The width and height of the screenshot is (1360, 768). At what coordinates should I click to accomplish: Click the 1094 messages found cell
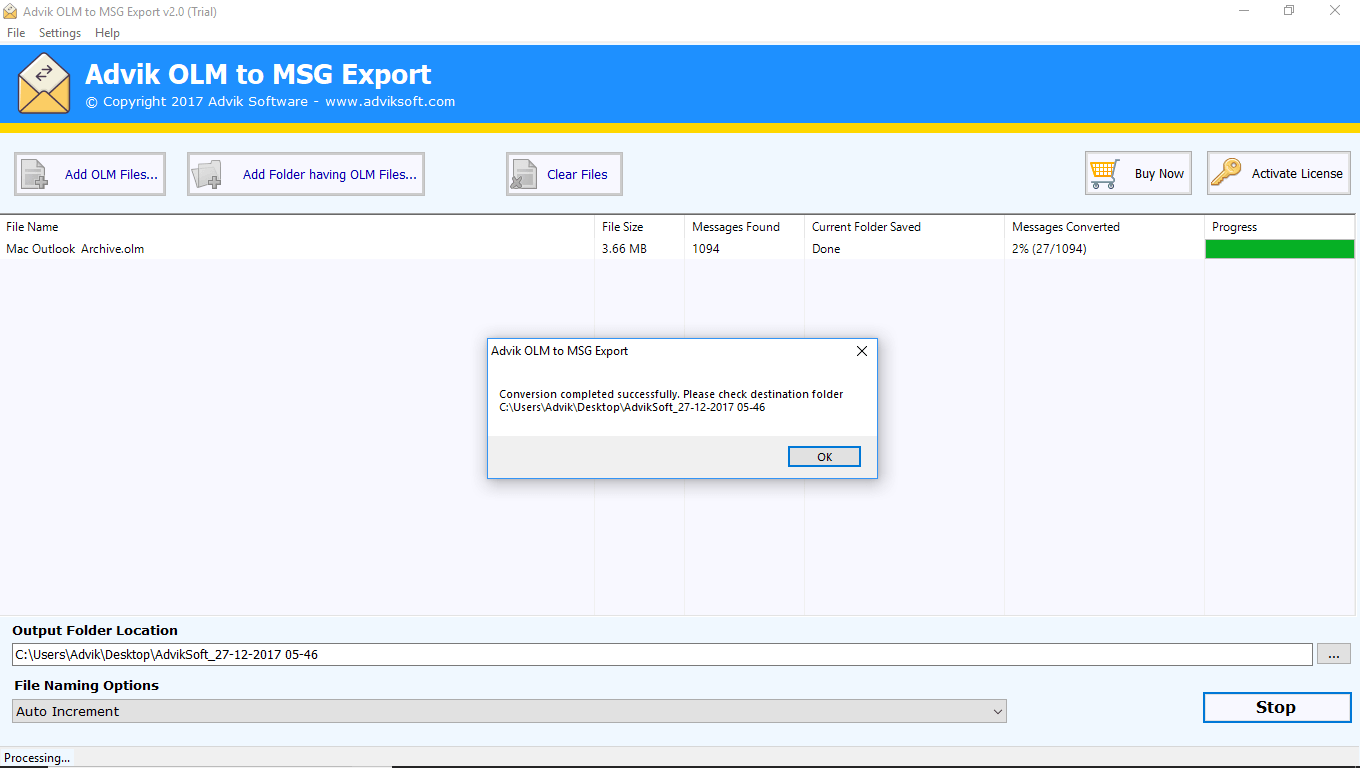[x=706, y=249]
